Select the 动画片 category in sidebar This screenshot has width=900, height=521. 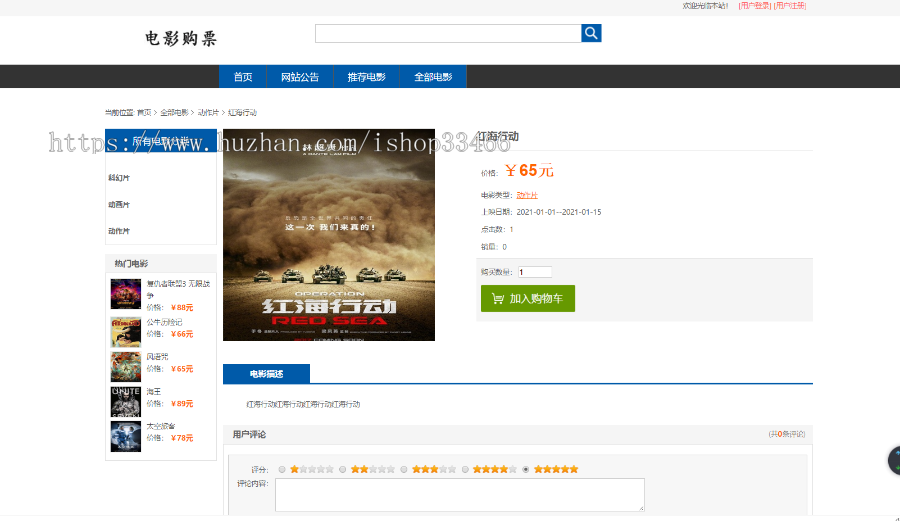119,205
